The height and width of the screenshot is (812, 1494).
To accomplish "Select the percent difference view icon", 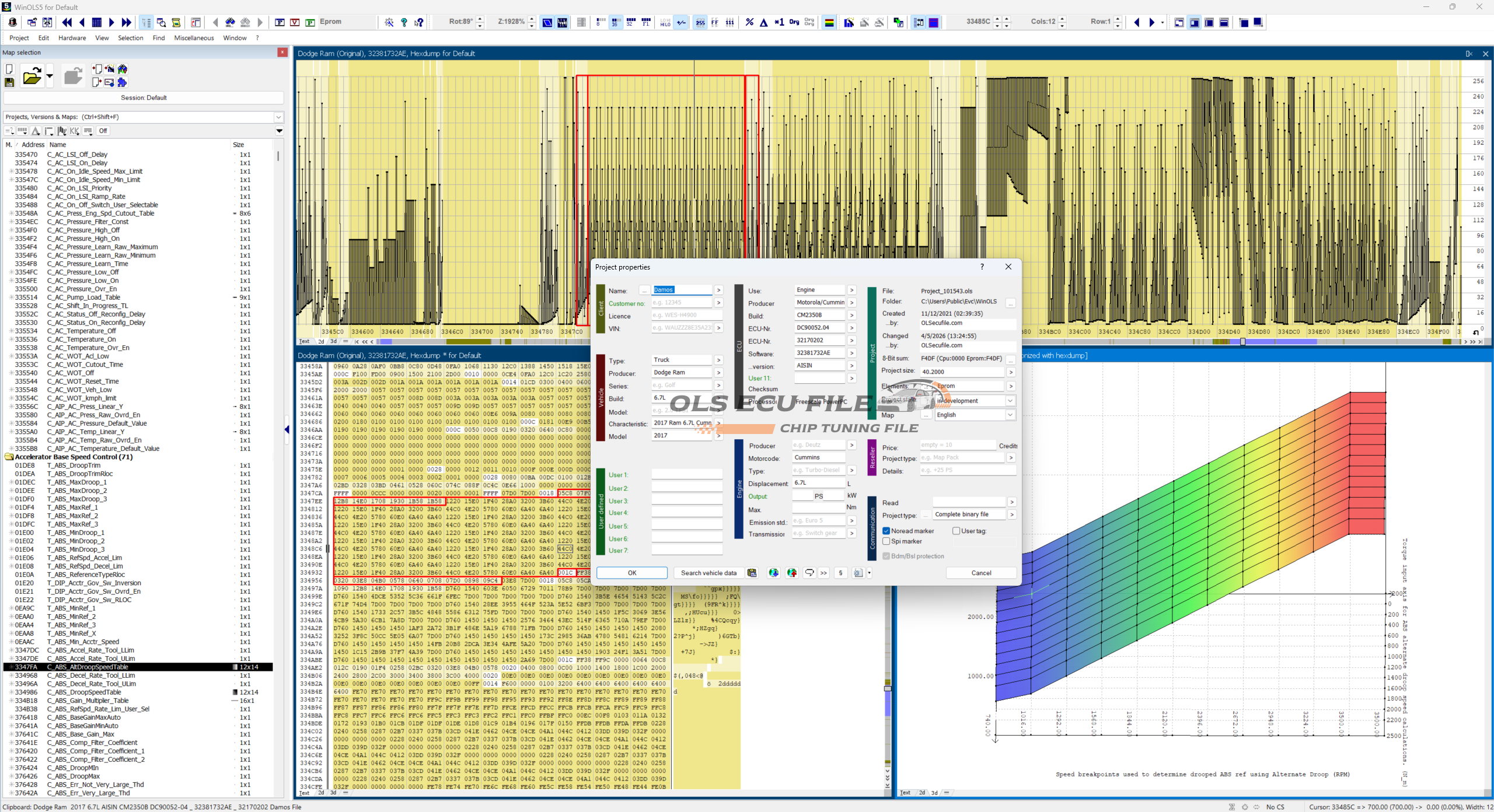I will 749,22.
